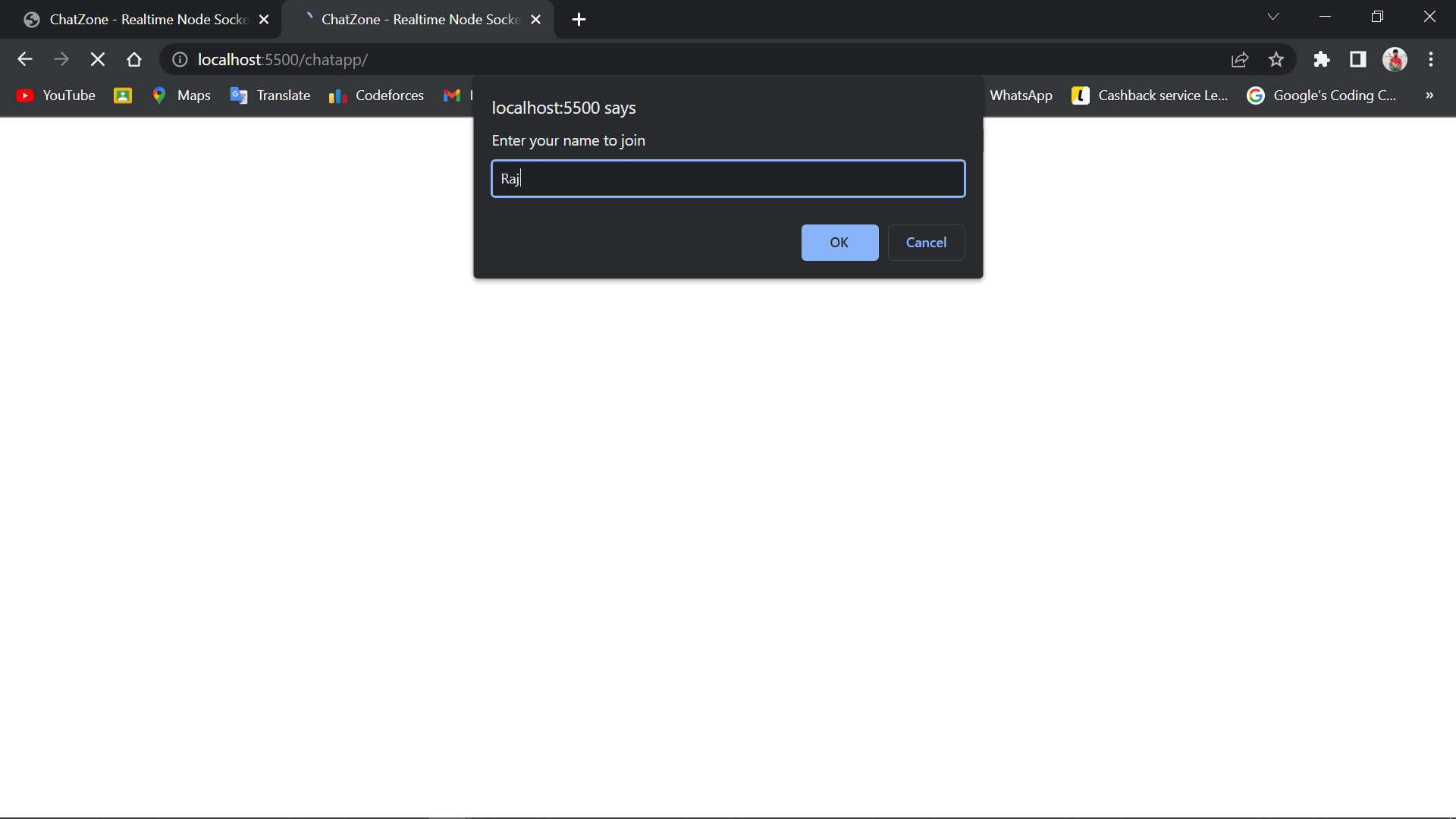Image resolution: width=1456 pixels, height=819 pixels.
Task: Open the Gmail bookmark
Action: tap(453, 96)
